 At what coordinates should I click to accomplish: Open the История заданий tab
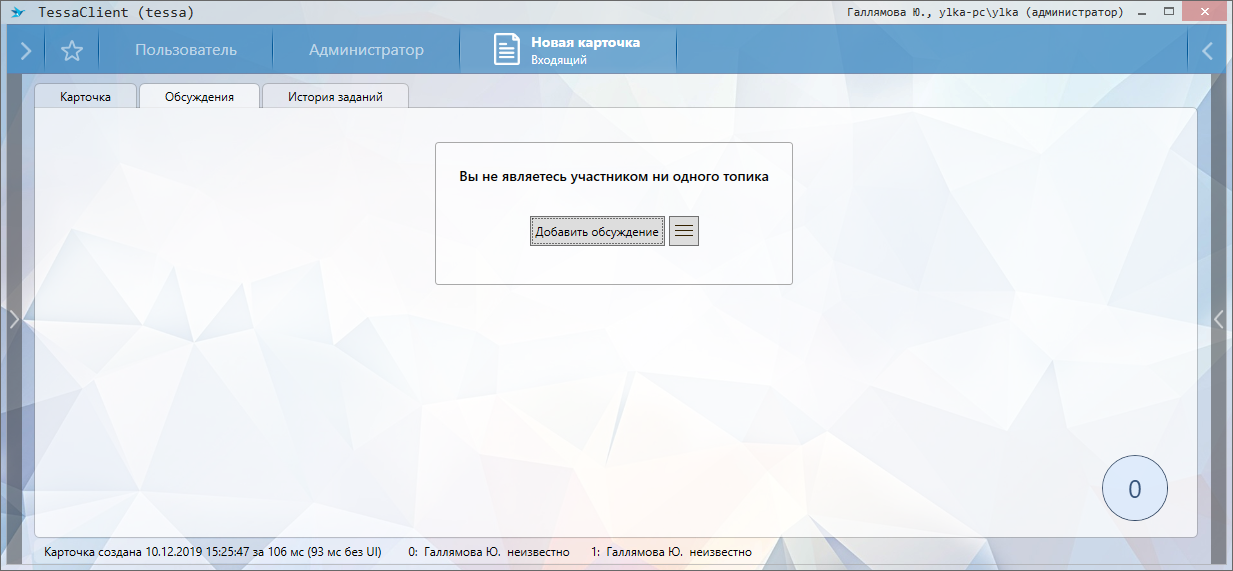point(335,97)
